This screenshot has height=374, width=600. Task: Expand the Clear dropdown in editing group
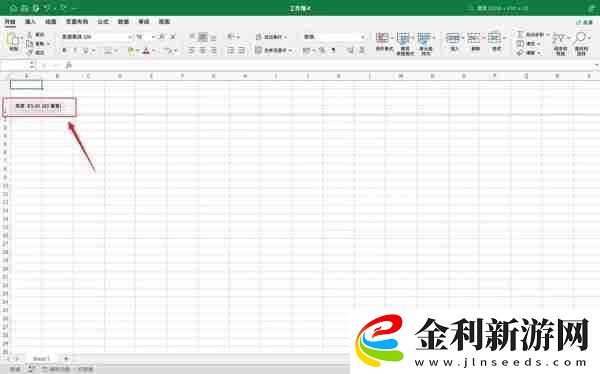pyautogui.click(x=538, y=52)
